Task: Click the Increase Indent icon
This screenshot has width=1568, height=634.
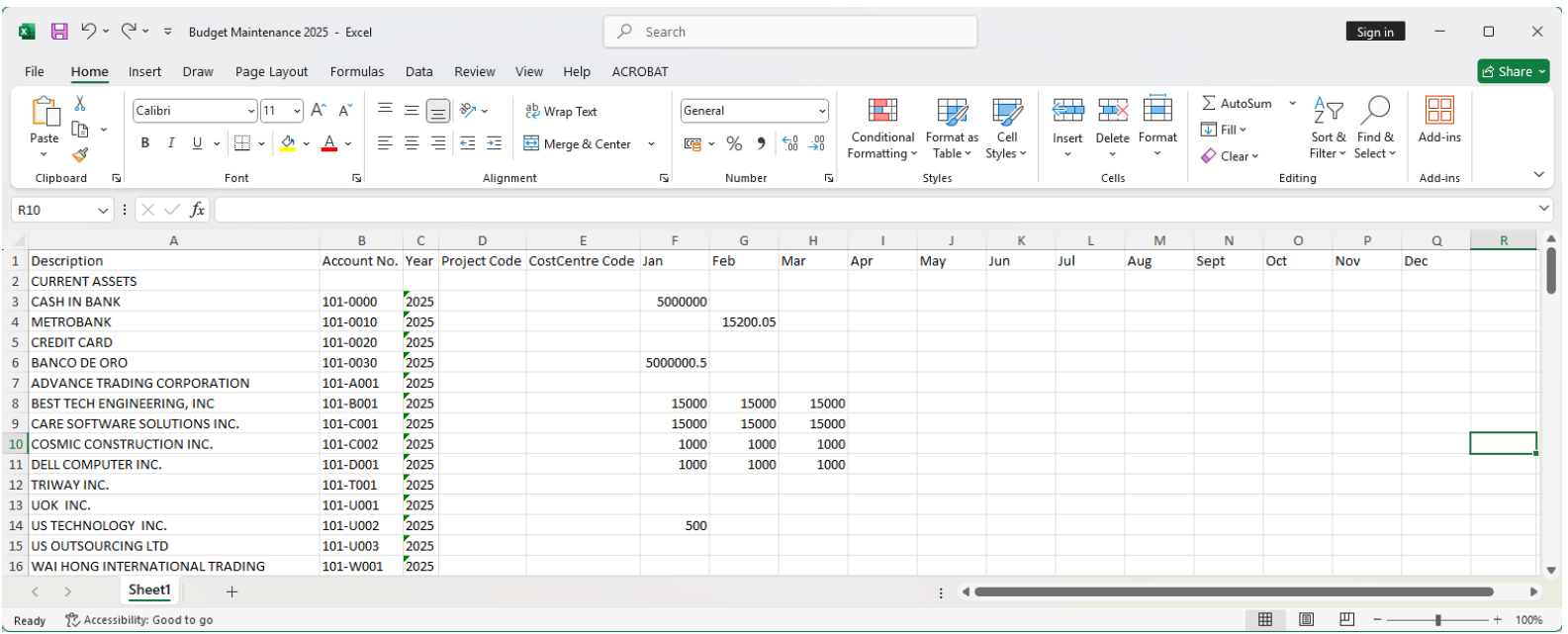Action: click(495, 143)
